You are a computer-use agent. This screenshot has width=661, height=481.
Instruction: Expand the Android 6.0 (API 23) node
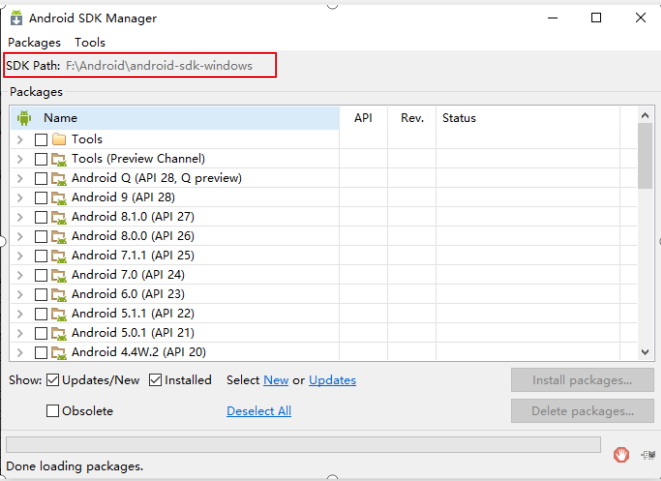pyautogui.click(x=20, y=295)
